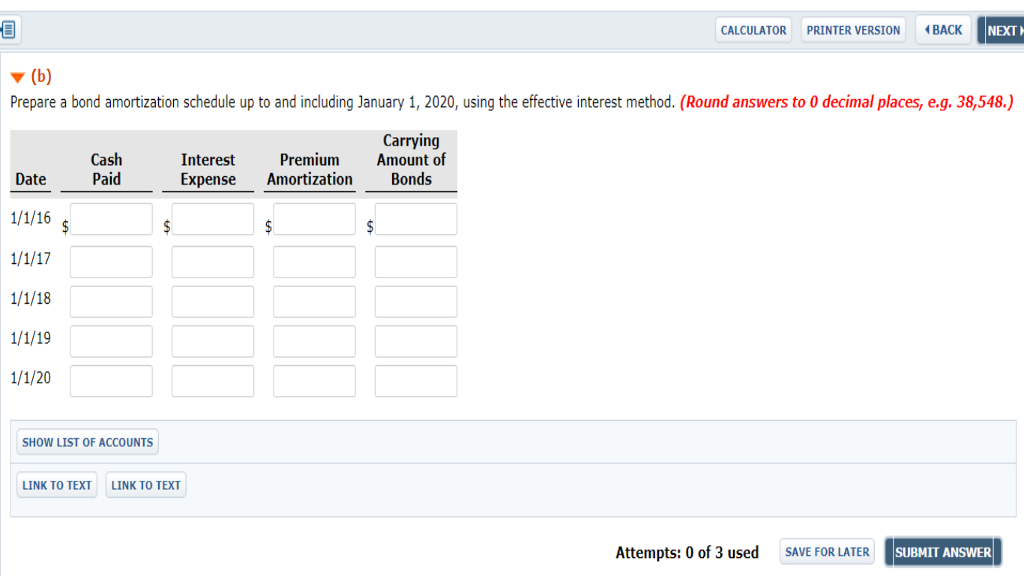Open the first Link to Text
This screenshot has height=576, width=1024.
[x=57, y=486]
